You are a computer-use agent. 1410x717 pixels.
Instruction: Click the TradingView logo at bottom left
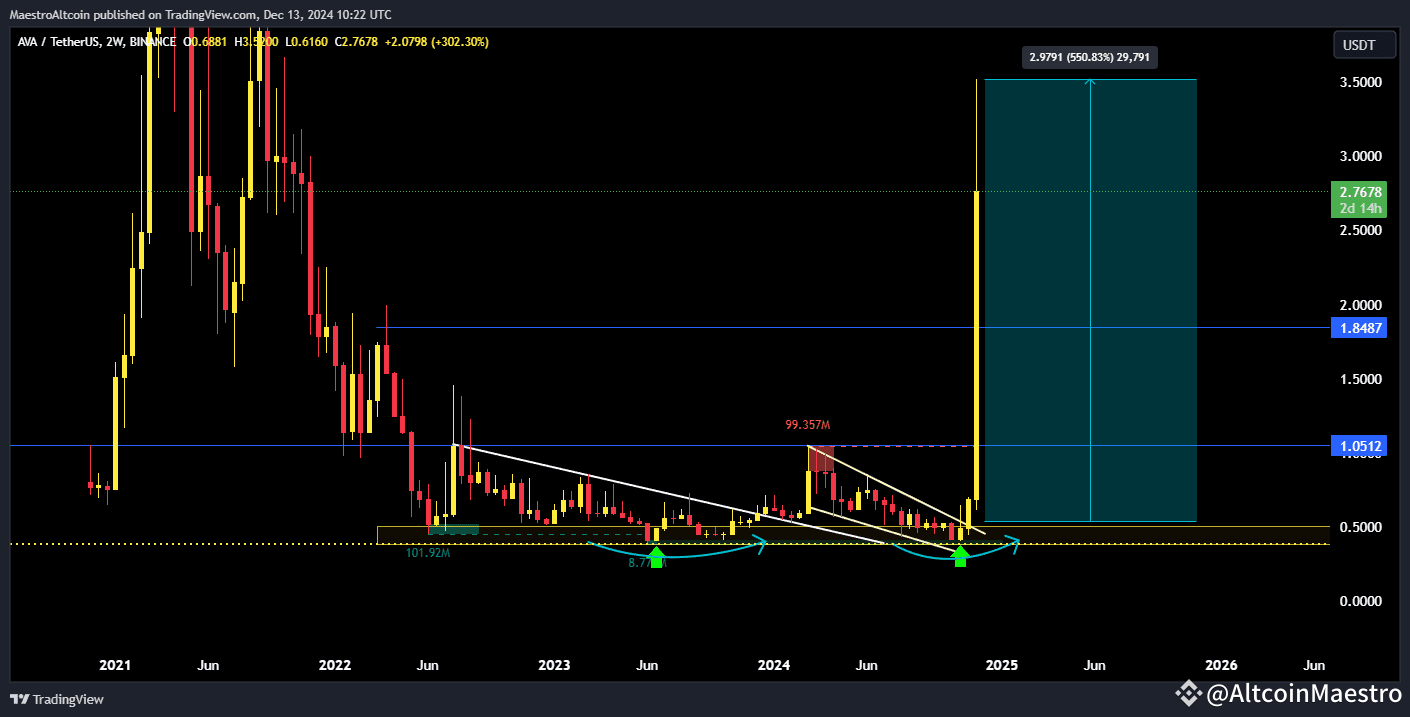pos(57,698)
